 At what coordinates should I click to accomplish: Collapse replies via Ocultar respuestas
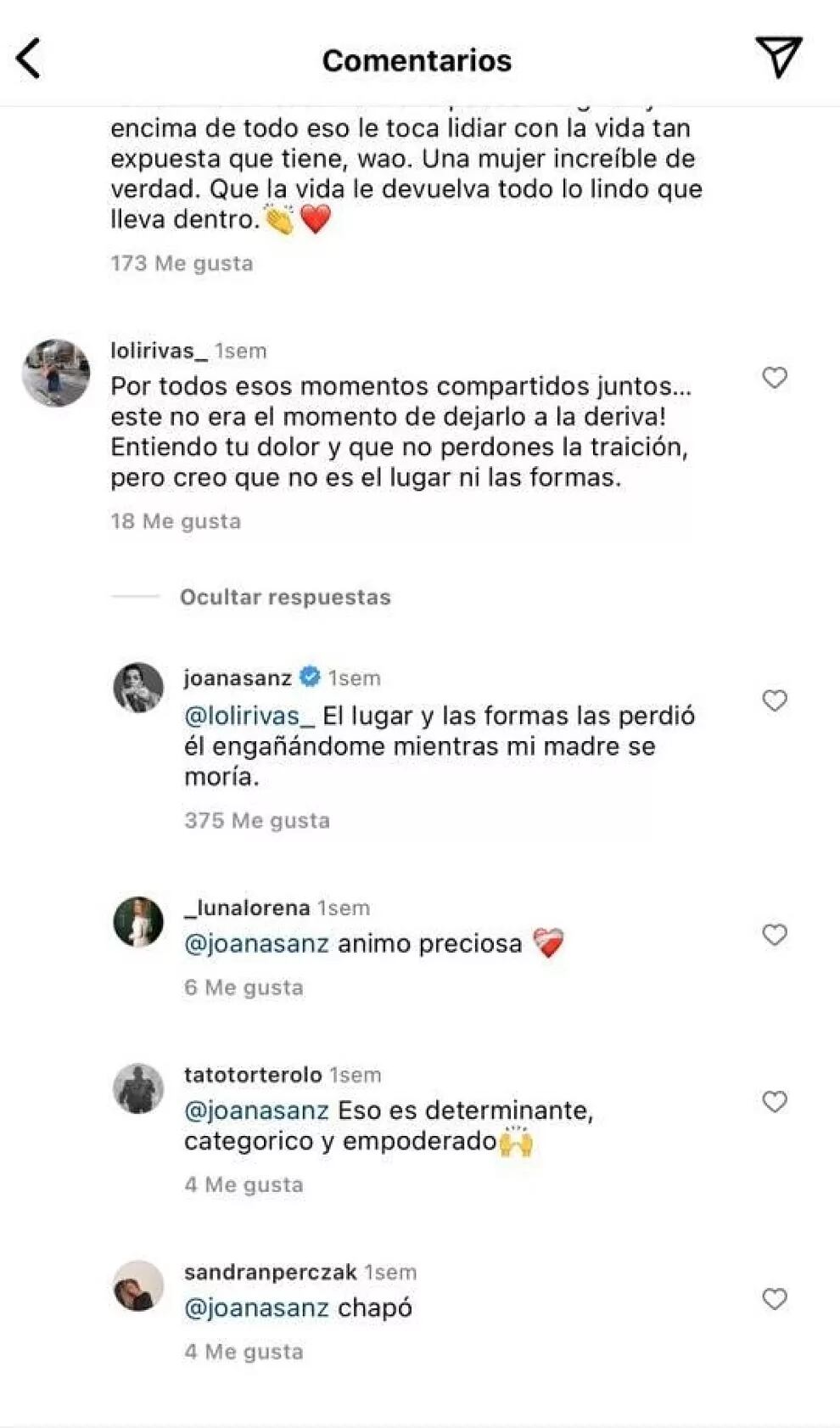285,597
